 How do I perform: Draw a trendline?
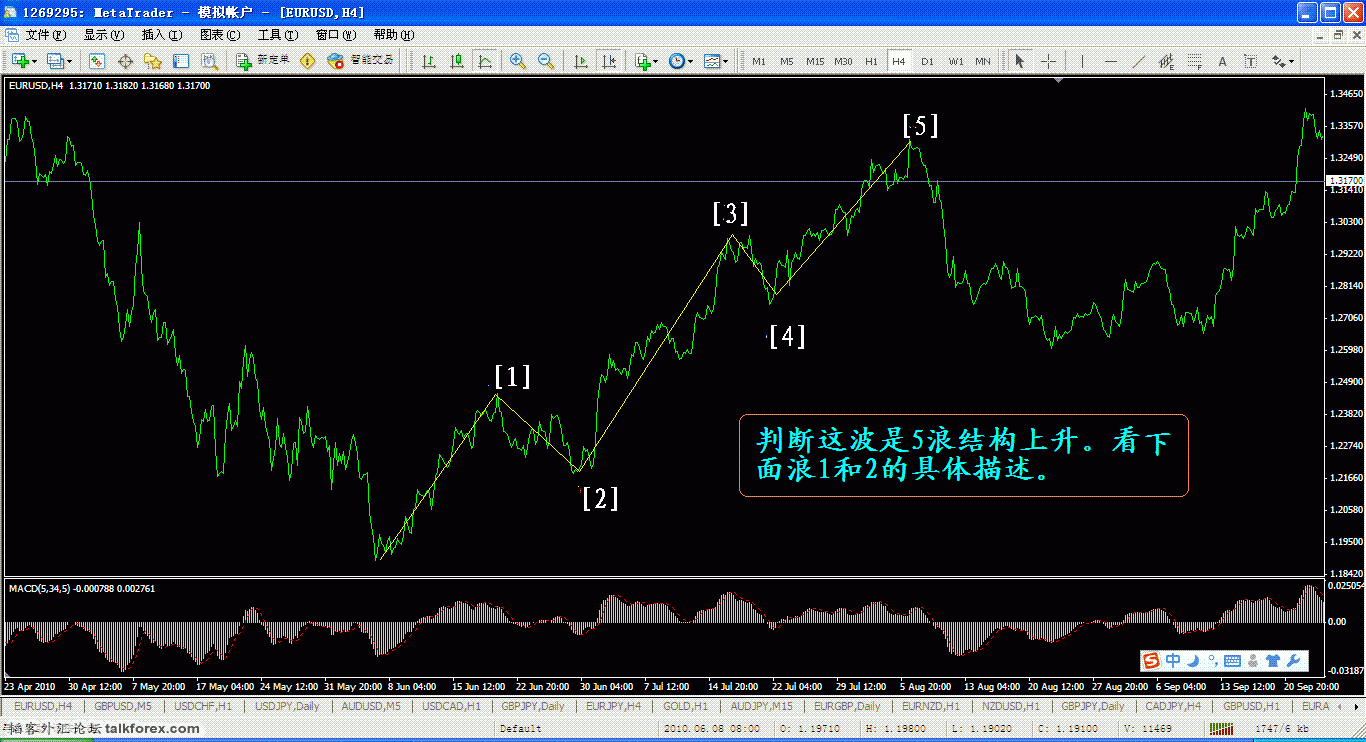click(x=1138, y=61)
